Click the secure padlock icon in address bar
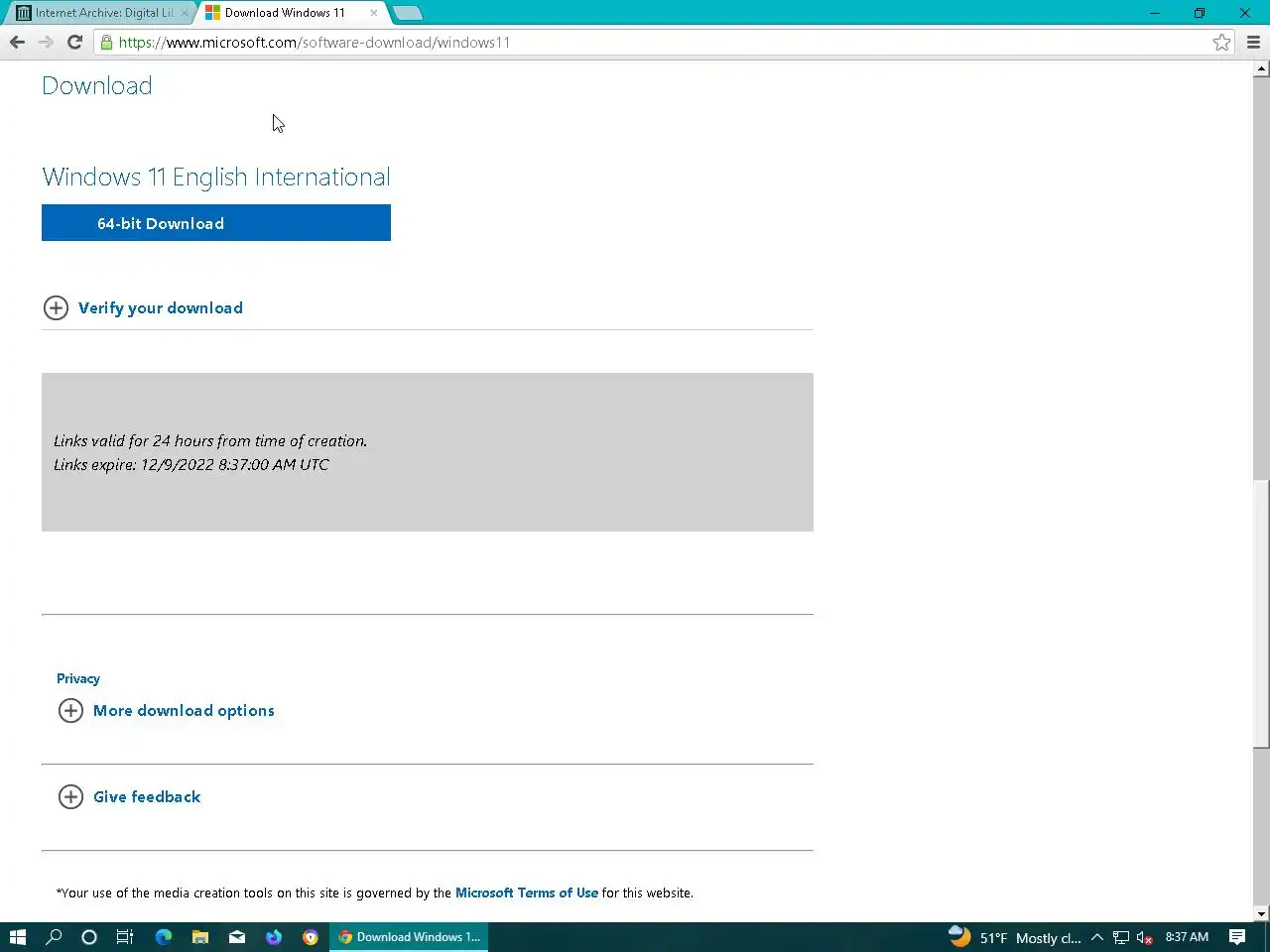The width and height of the screenshot is (1270, 952). (106, 42)
